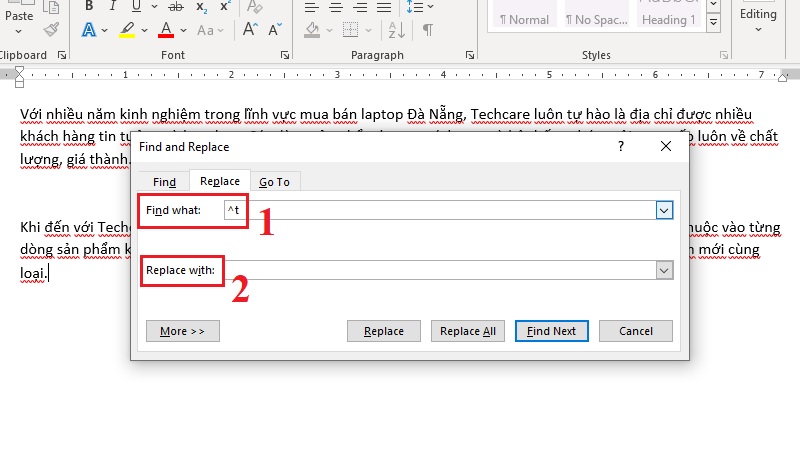Screen dimensions: 800x450
Task: Open the Replace with history dropdown
Action: click(x=664, y=270)
